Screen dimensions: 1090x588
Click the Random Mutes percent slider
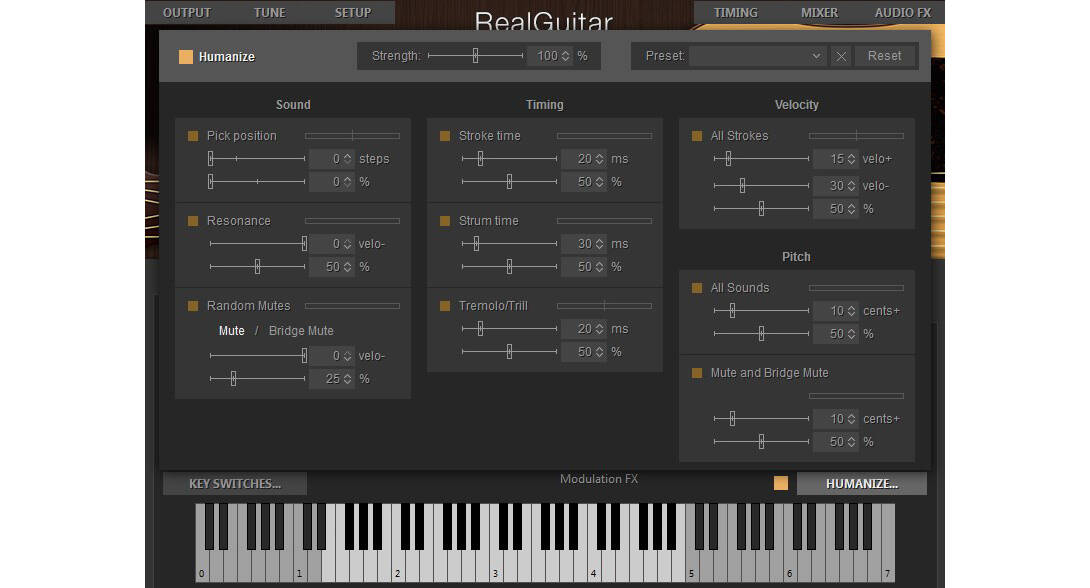coord(257,379)
